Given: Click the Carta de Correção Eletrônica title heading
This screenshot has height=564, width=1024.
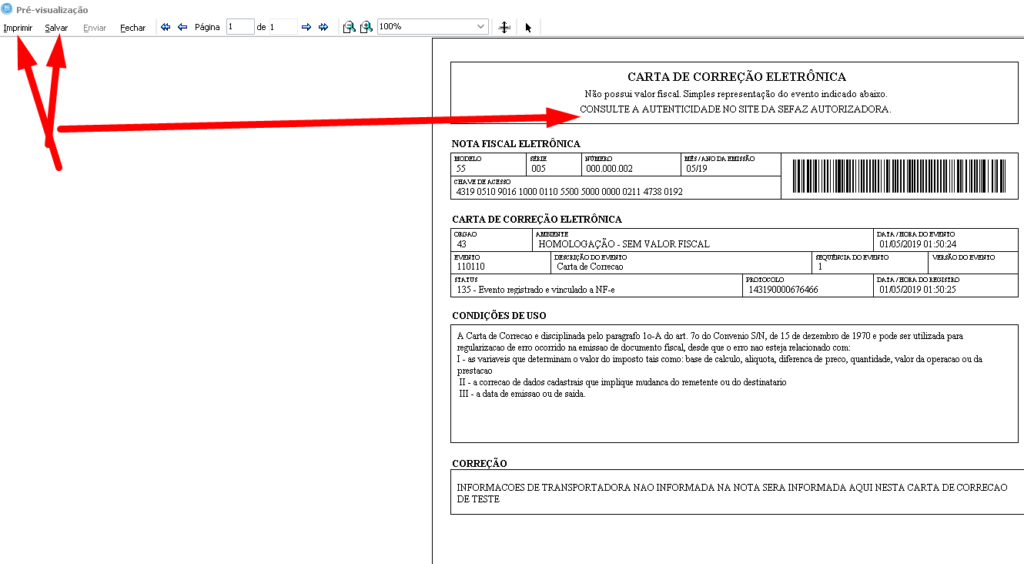Looking at the screenshot, I should (x=736, y=77).
